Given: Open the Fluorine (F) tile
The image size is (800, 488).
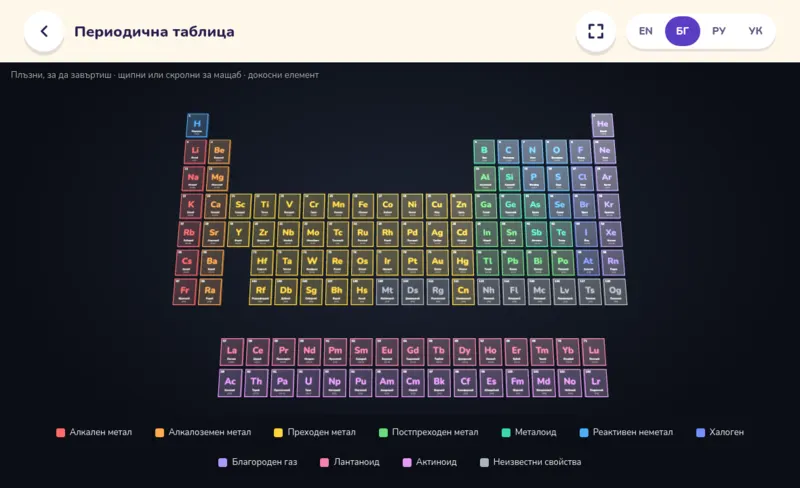Looking at the screenshot, I should coord(580,152).
